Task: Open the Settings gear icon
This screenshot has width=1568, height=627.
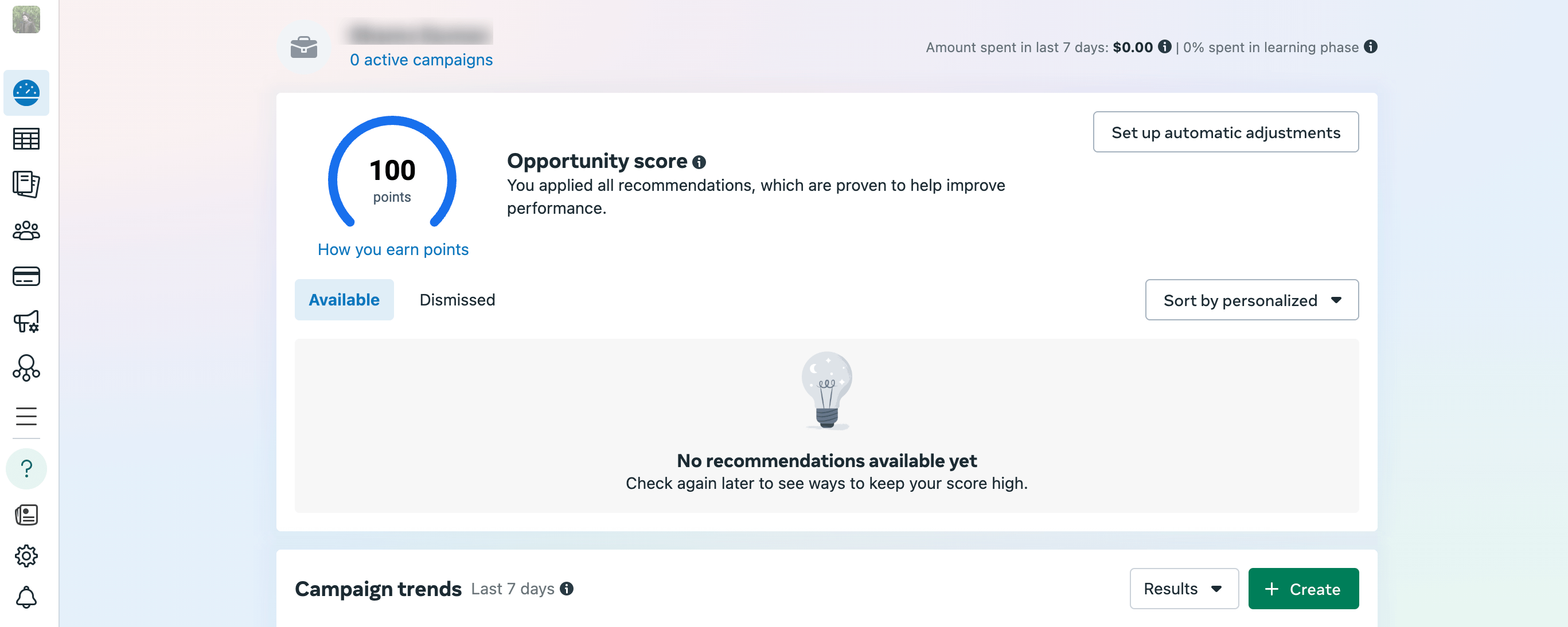Action: [x=26, y=555]
